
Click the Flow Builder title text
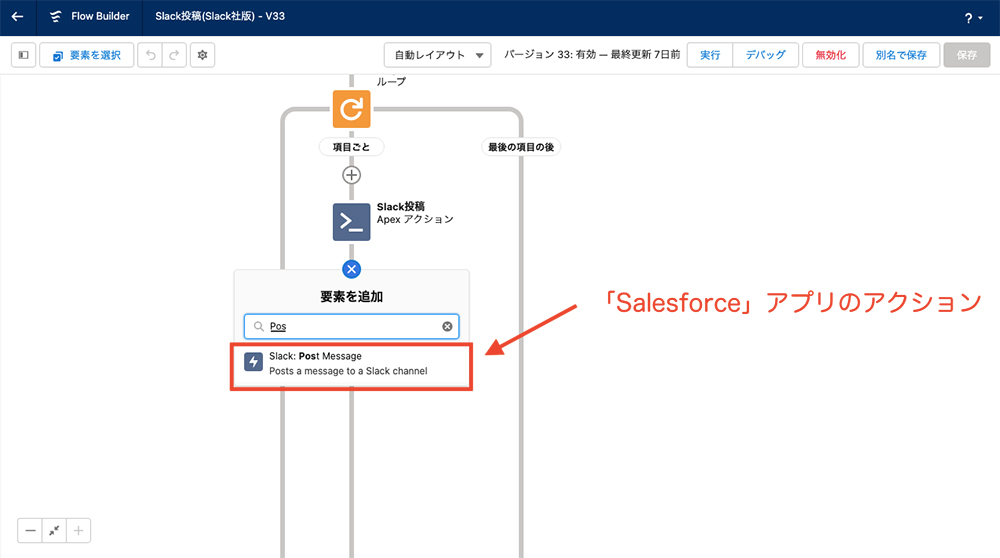(100, 17)
